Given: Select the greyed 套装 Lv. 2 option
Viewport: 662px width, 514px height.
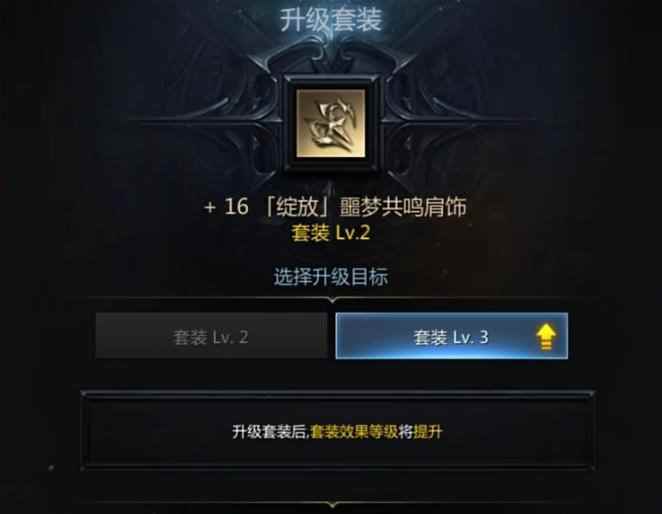Looking at the screenshot, I should pos(212,336).
